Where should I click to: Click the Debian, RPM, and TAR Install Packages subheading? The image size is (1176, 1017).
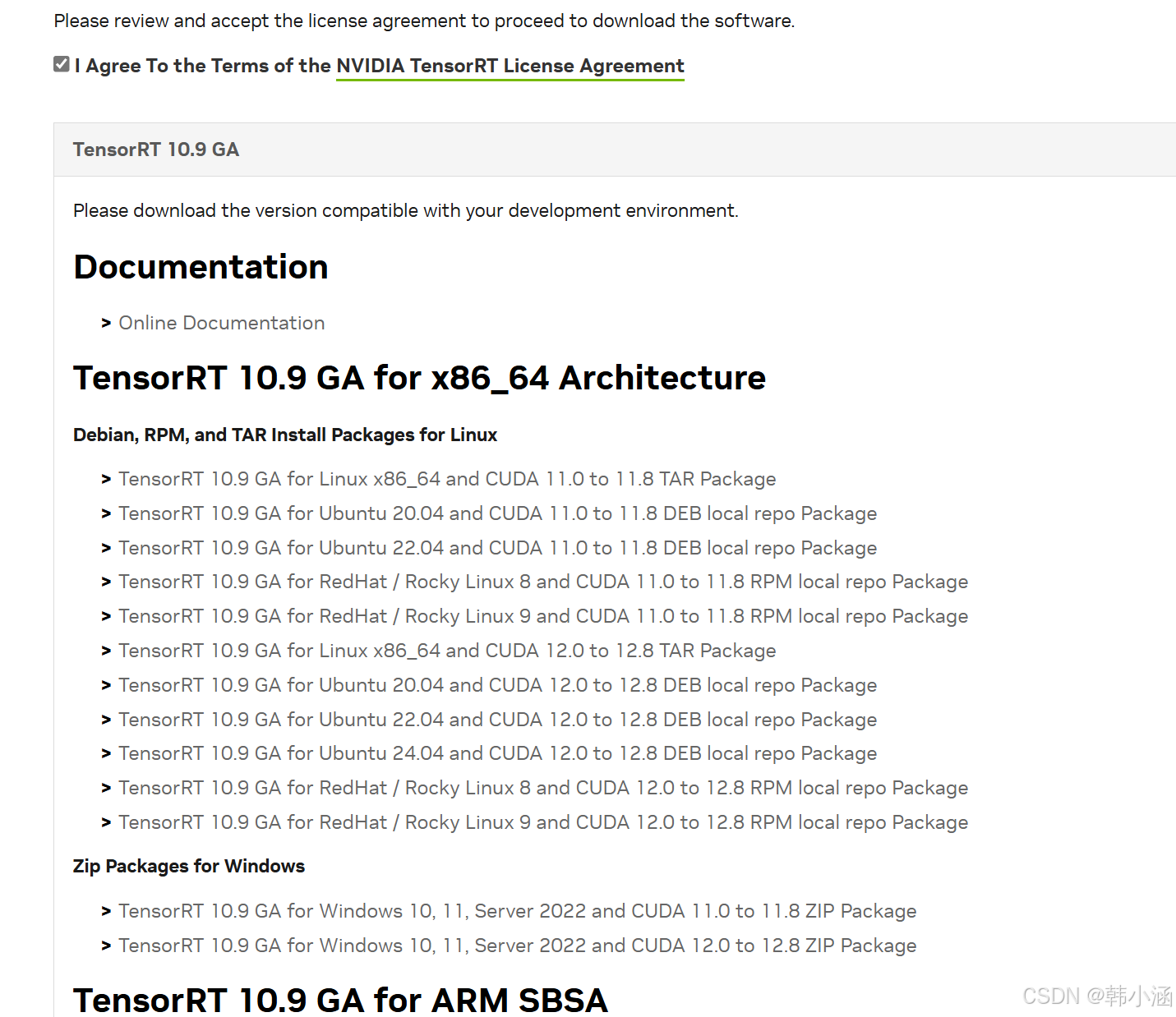coord(285,435)
